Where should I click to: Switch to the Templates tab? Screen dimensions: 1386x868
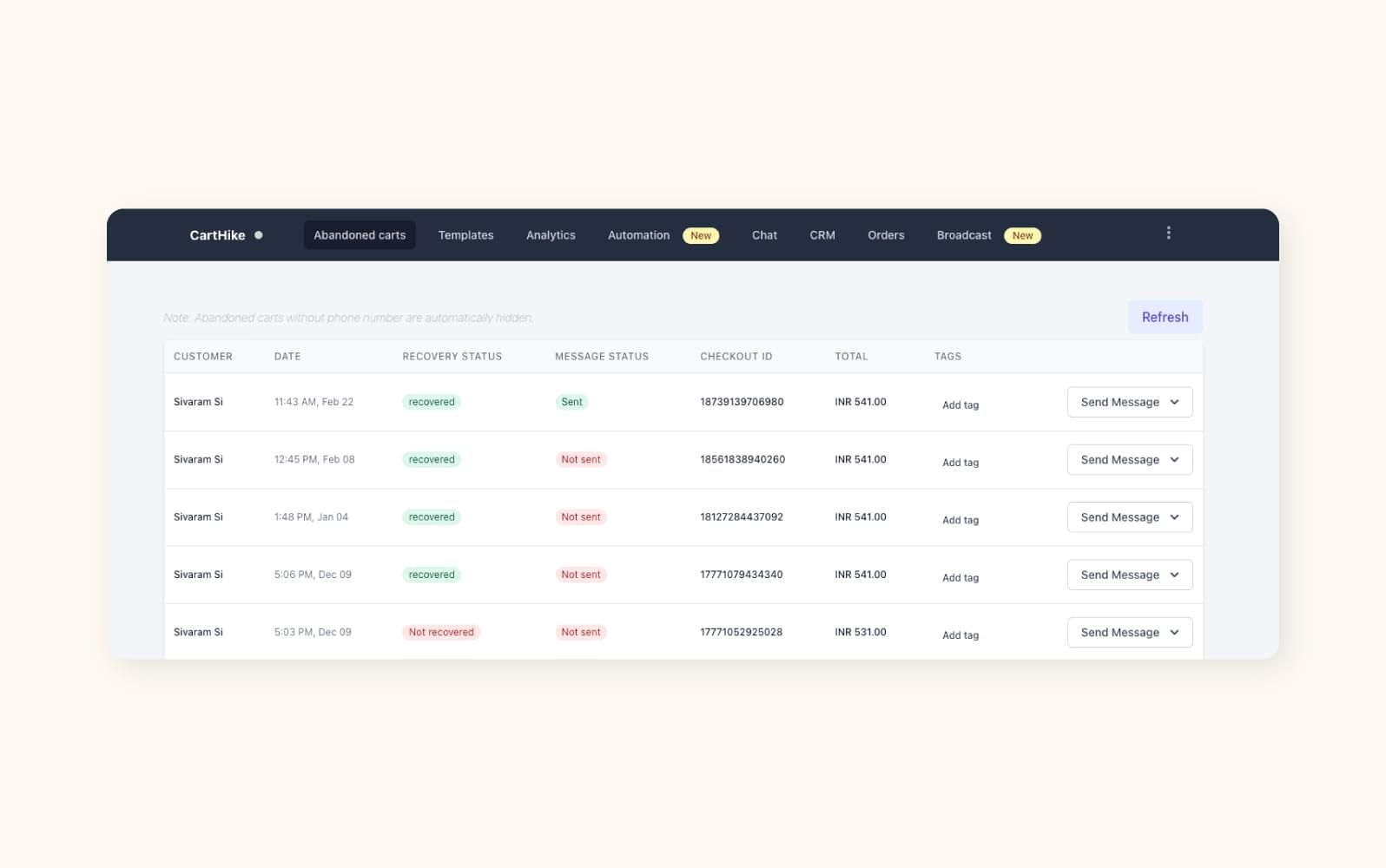coord(465,235)
